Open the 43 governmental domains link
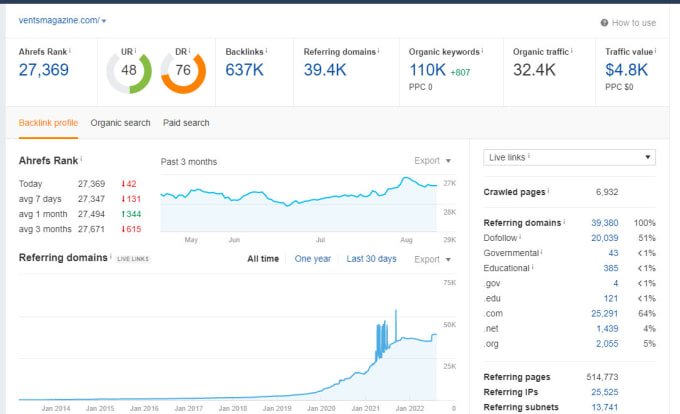 coord(613,253)
